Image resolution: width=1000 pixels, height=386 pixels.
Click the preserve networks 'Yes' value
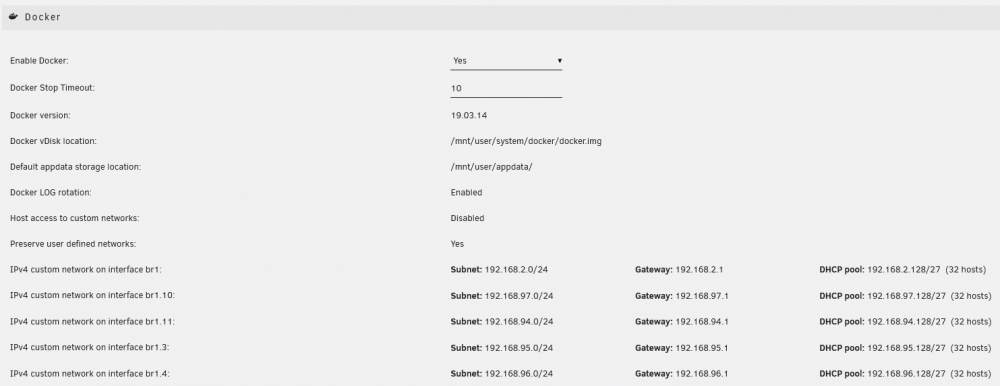[457, 244]
